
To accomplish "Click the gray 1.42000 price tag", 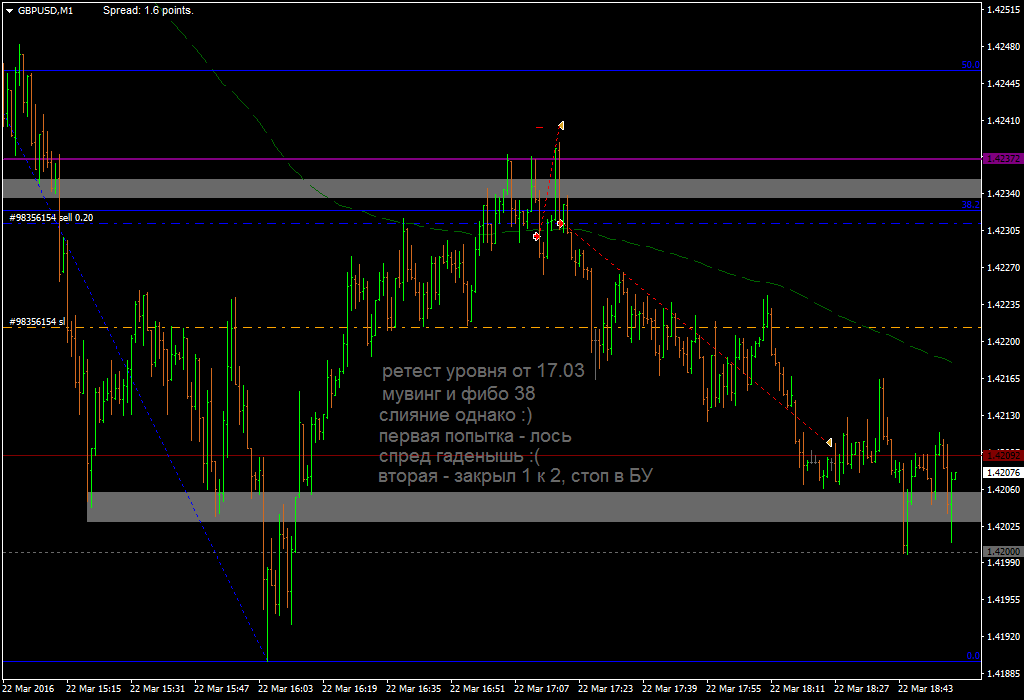I will pos(1002,552).
